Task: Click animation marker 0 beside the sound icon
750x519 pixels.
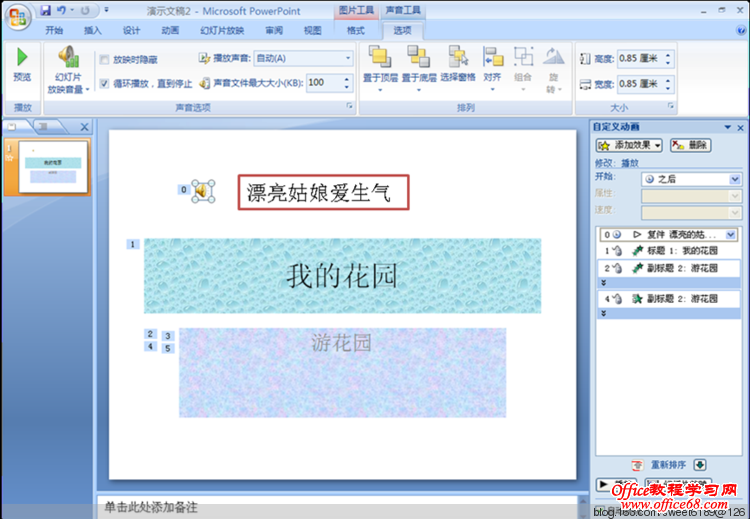Action: click(x=184, y=190)
